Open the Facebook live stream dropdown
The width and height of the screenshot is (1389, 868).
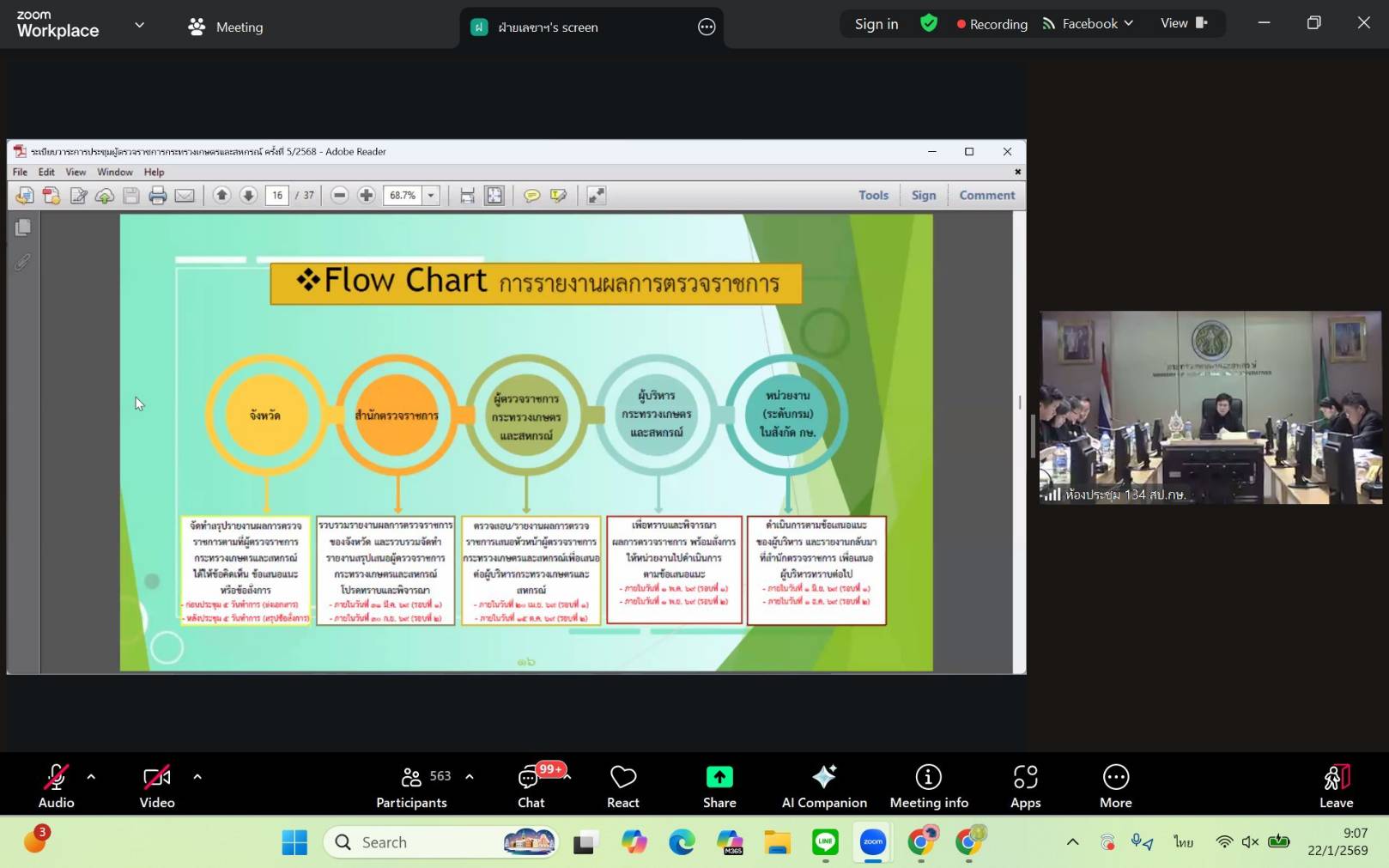coord(1088,23)
